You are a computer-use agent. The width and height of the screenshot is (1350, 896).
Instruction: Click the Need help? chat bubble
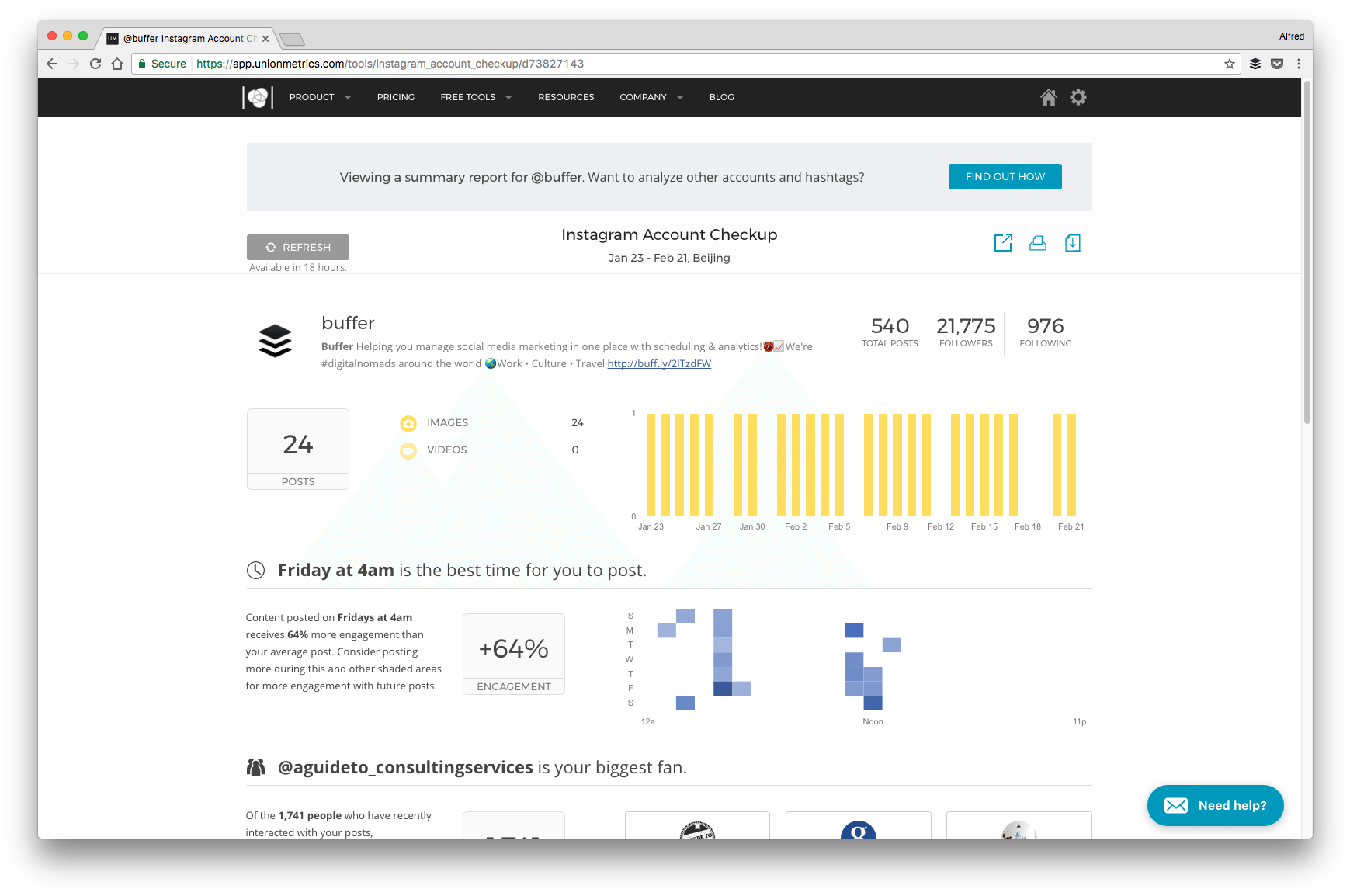(1215, 805)
